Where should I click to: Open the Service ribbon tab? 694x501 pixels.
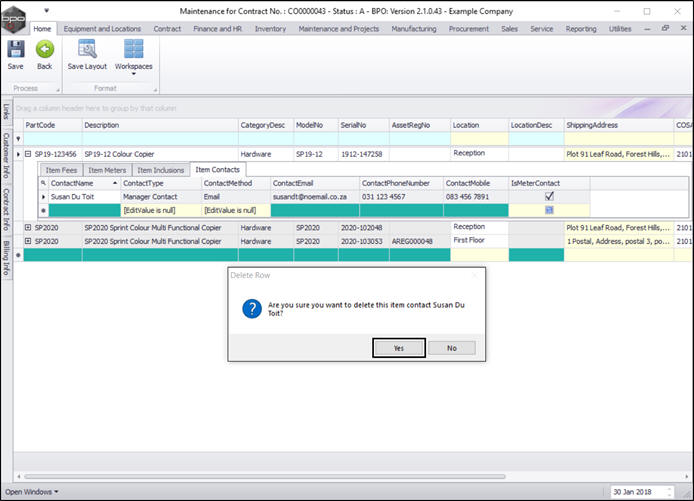[542, 29]
